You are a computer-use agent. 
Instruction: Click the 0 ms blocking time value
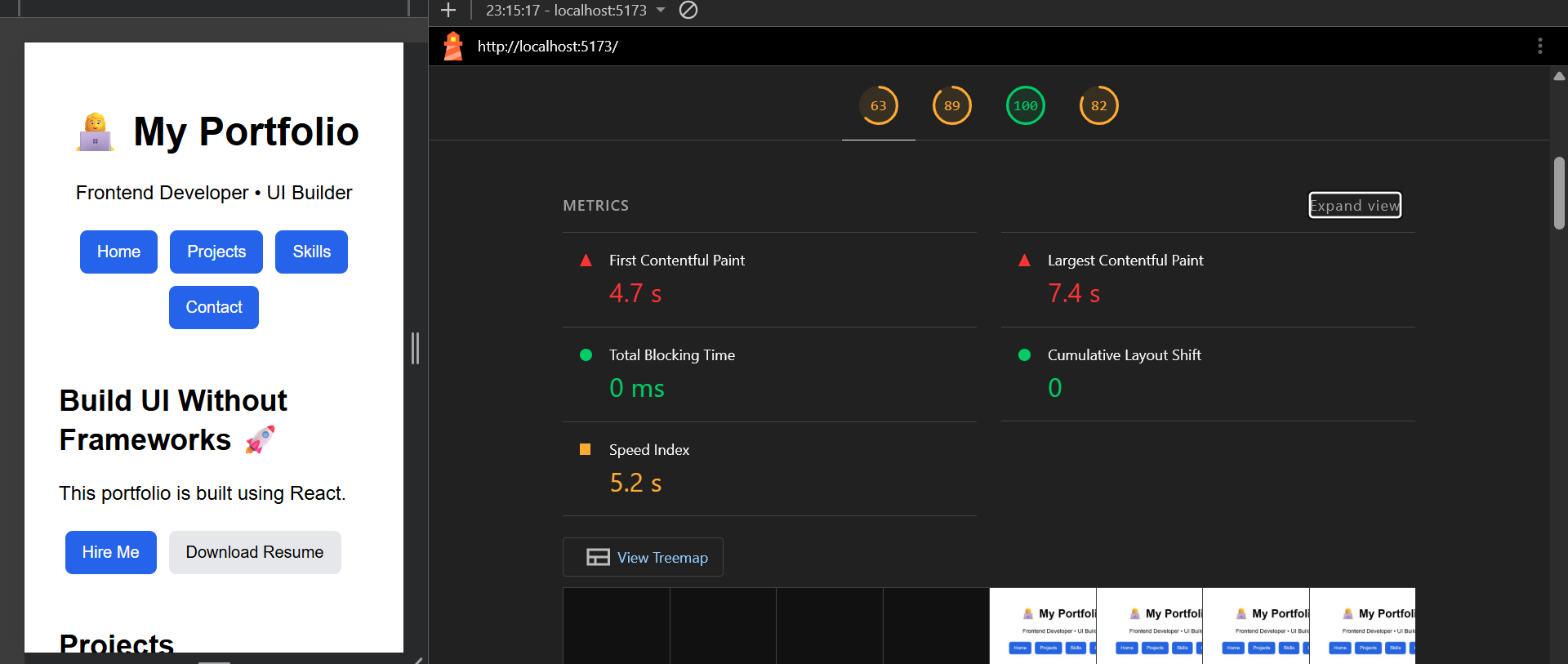coord(637,388)
